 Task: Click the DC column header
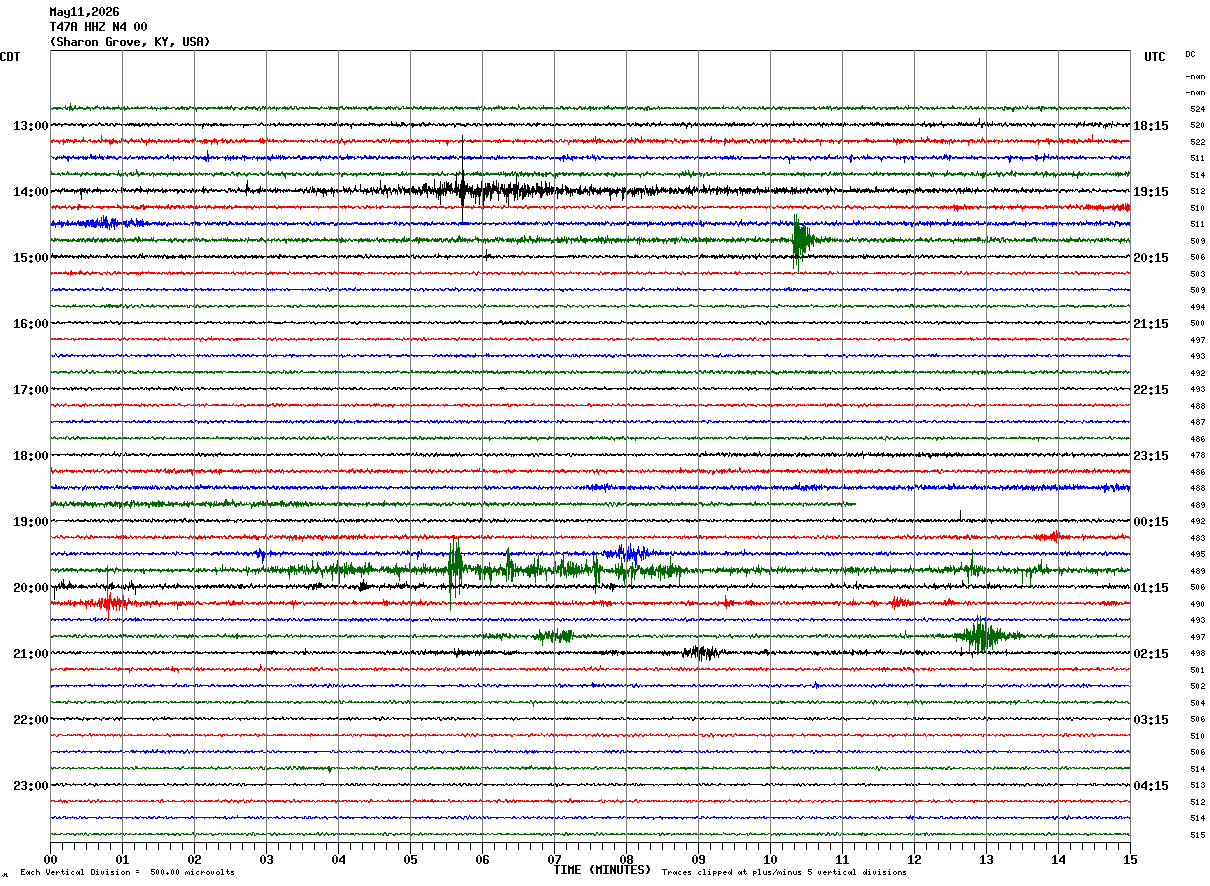coord(1190,54)
